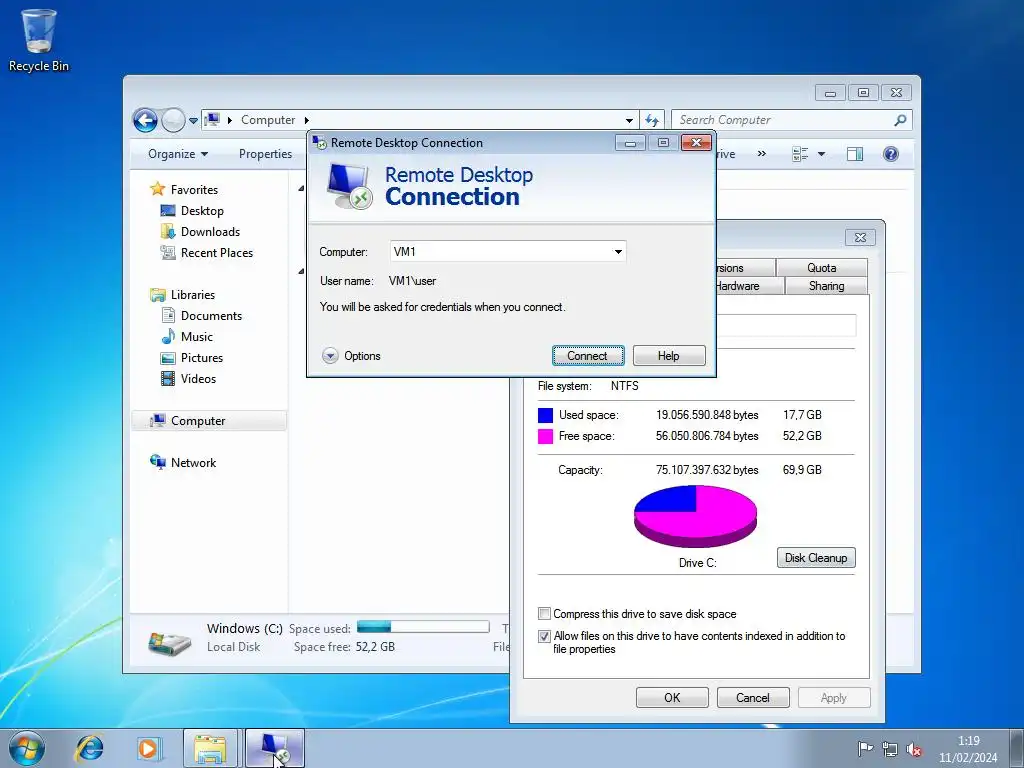Open the Computer combo box dropdown arrow

(618, 251)
